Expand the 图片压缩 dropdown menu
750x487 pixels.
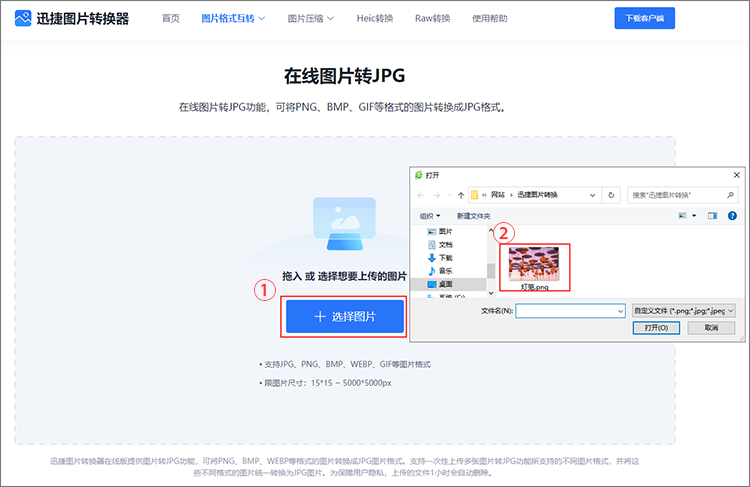(x=310, y=18)
